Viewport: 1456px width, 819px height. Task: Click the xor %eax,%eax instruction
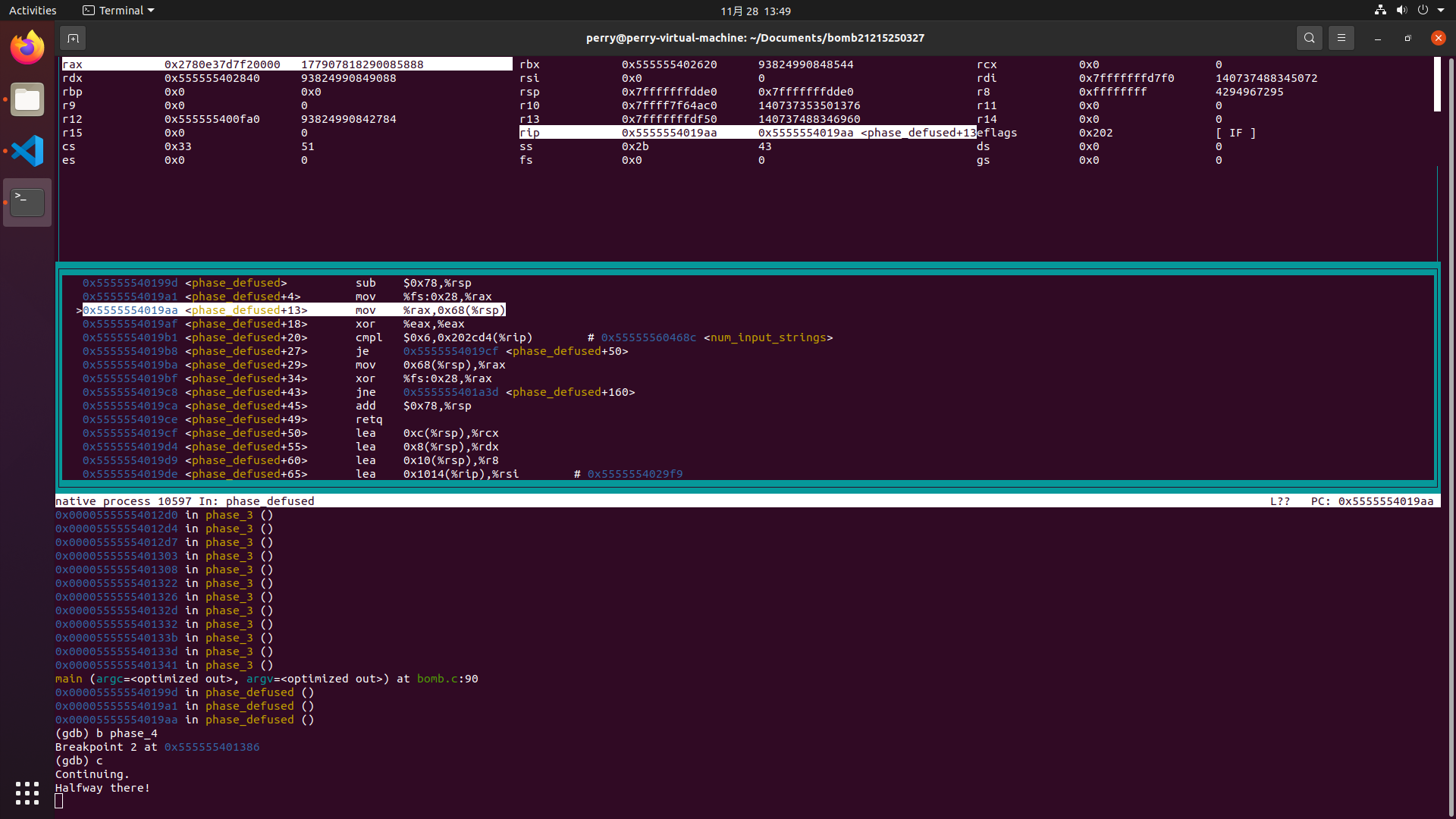[409, 324]
